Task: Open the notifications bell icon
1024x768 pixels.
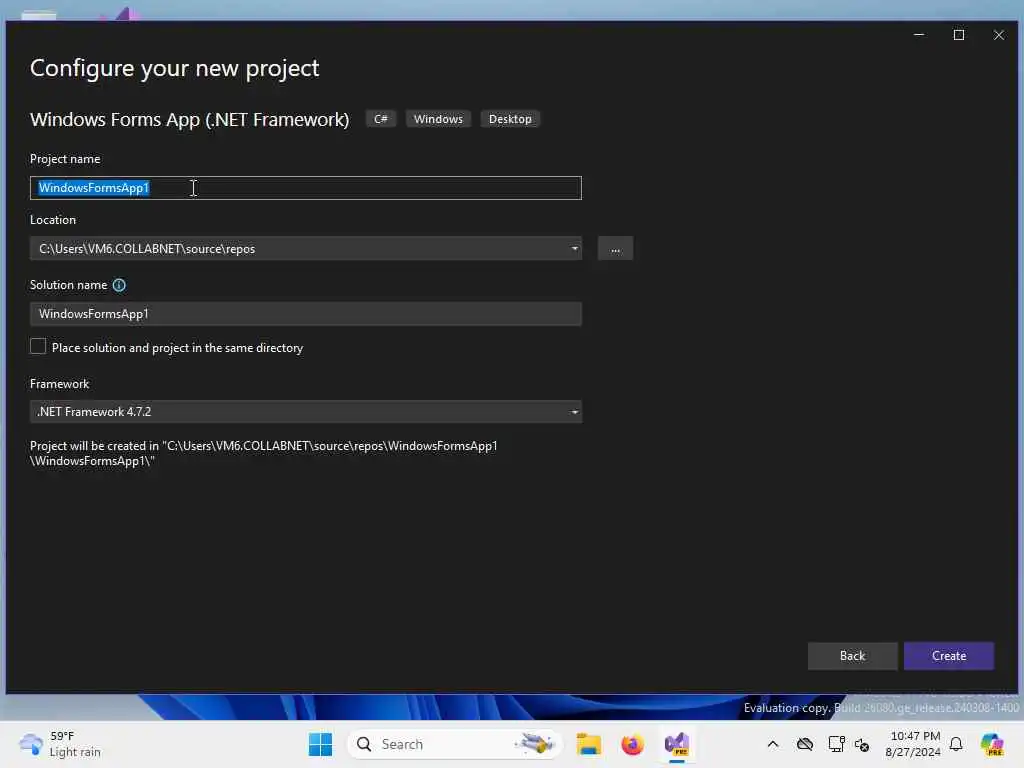Action: point(956,744)
